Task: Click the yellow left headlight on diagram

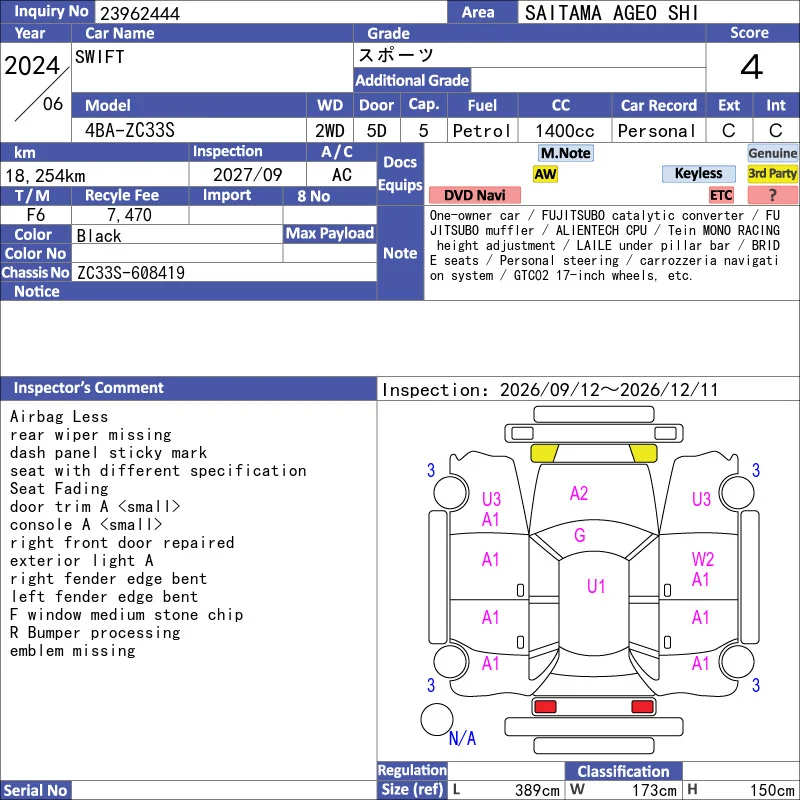Action: (544, 453)
